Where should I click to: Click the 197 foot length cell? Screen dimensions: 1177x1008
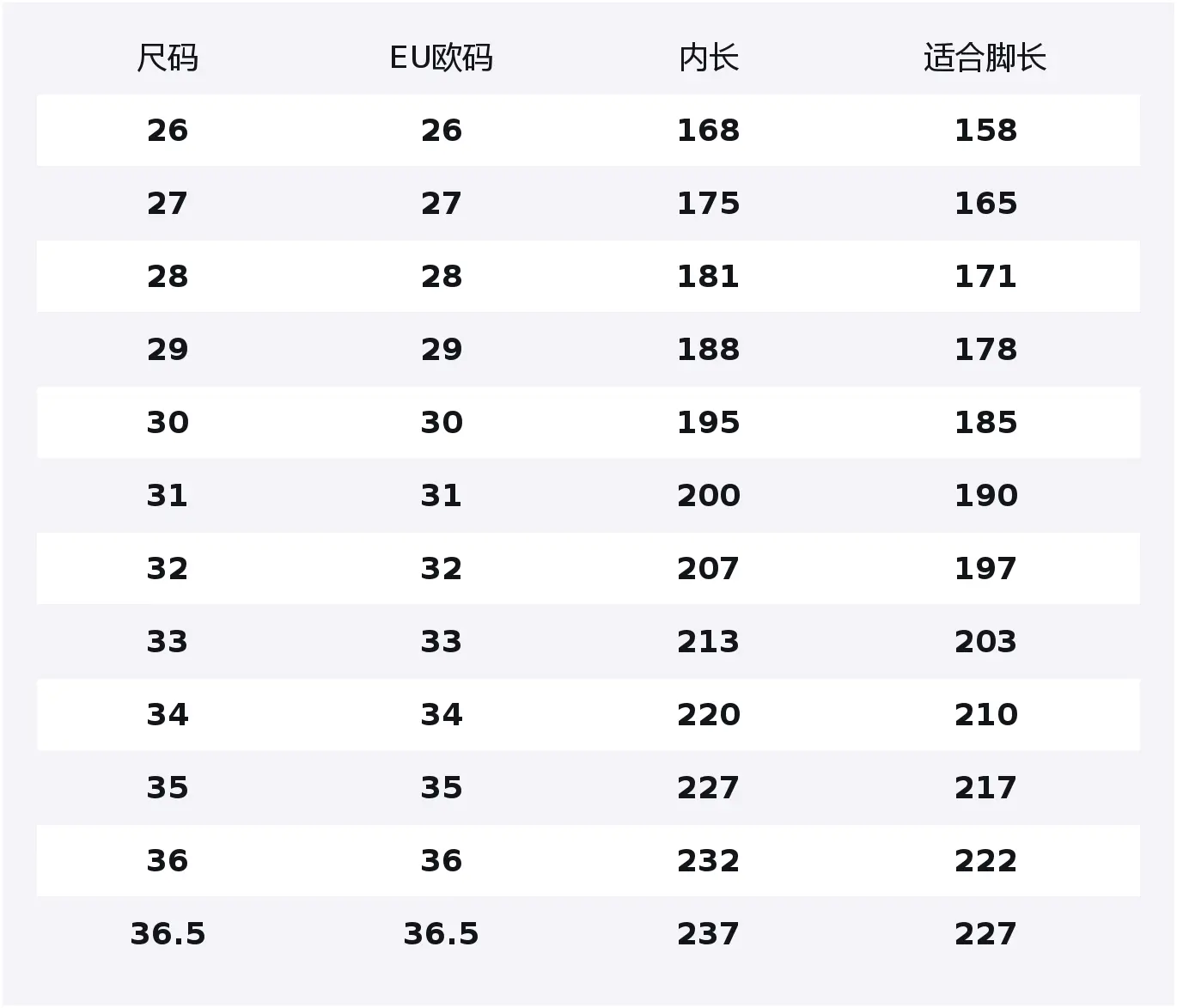985,569
